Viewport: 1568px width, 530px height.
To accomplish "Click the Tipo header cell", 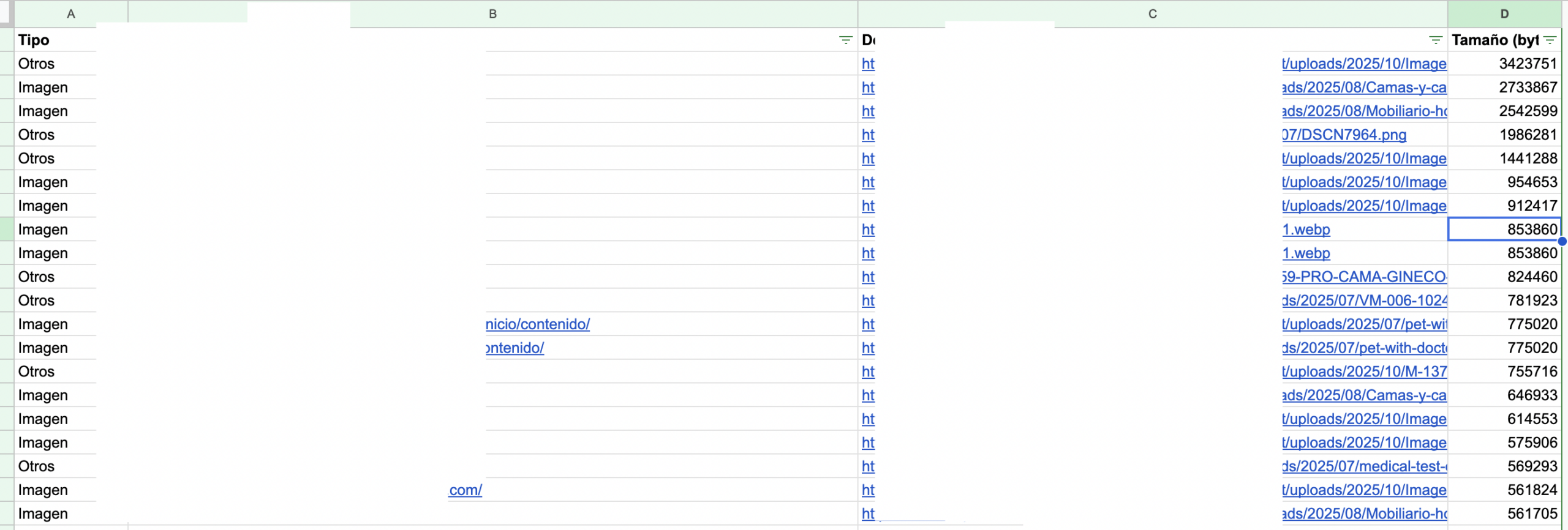I will point(55,40).
